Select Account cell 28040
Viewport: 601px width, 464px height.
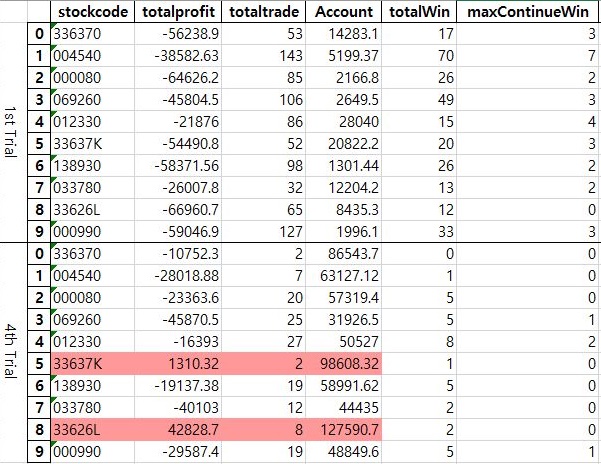(x=343, y=122)
